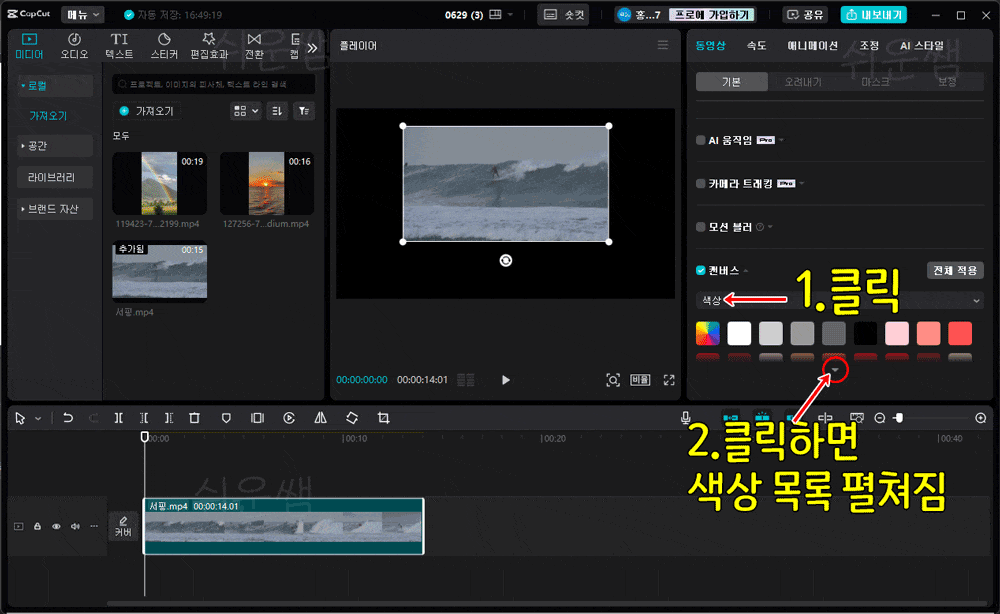Apply the freeze frame tool
The image size is (1000, 614).
(257, 418)
